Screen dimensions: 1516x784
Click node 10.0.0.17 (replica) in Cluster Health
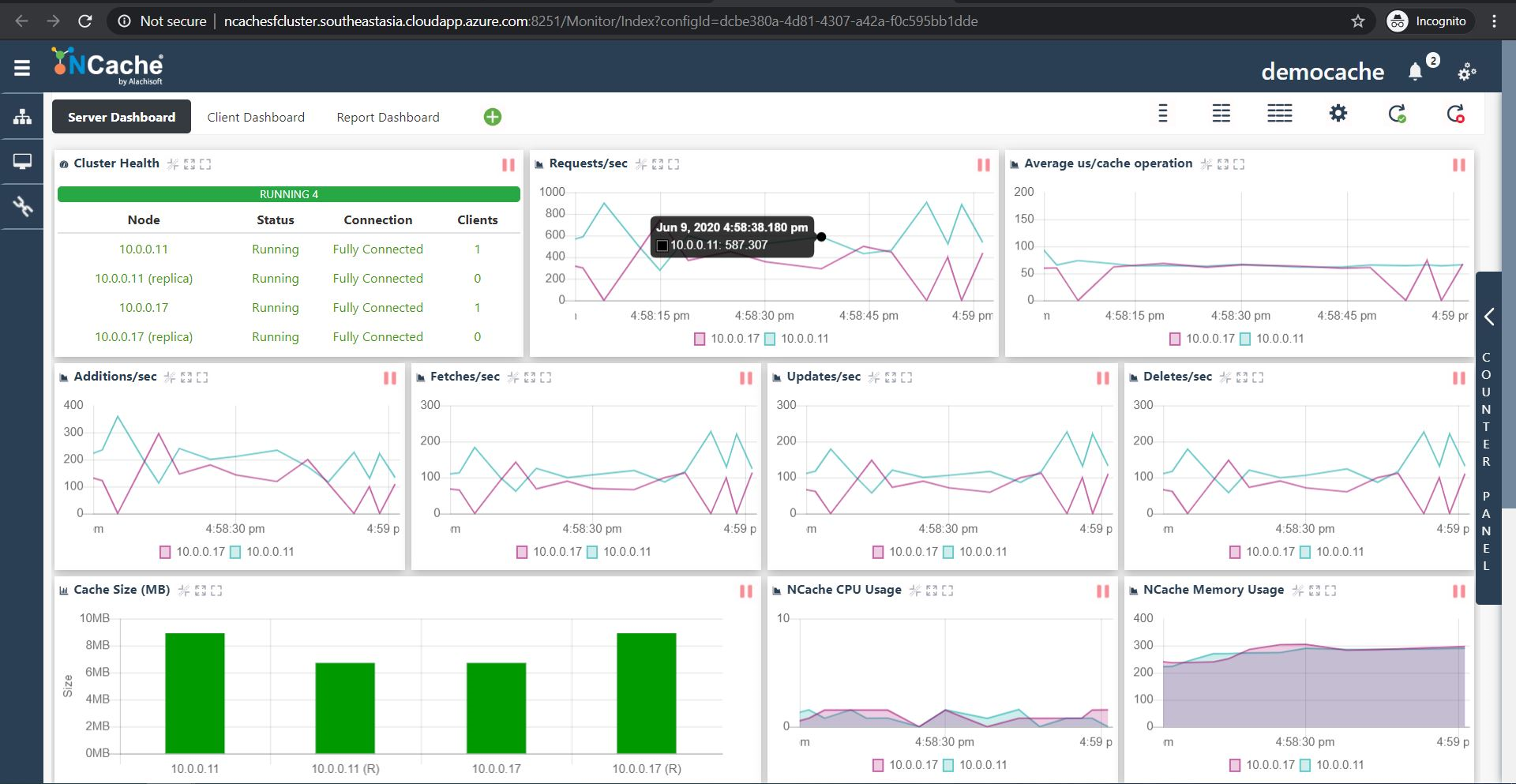(x=144, y=336)
